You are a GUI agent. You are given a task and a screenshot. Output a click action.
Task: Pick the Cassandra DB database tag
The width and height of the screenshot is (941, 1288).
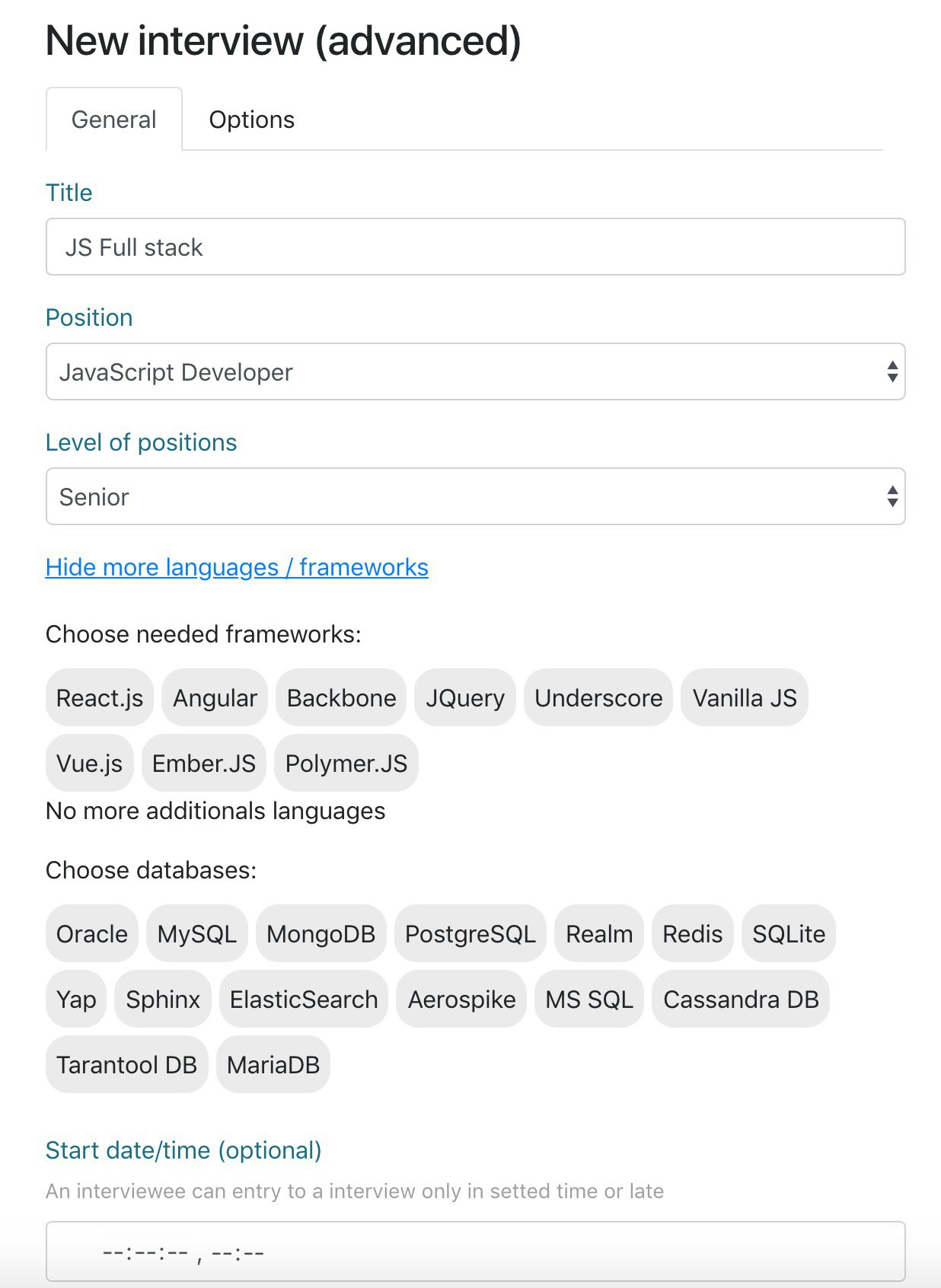(x=740, y=999)
